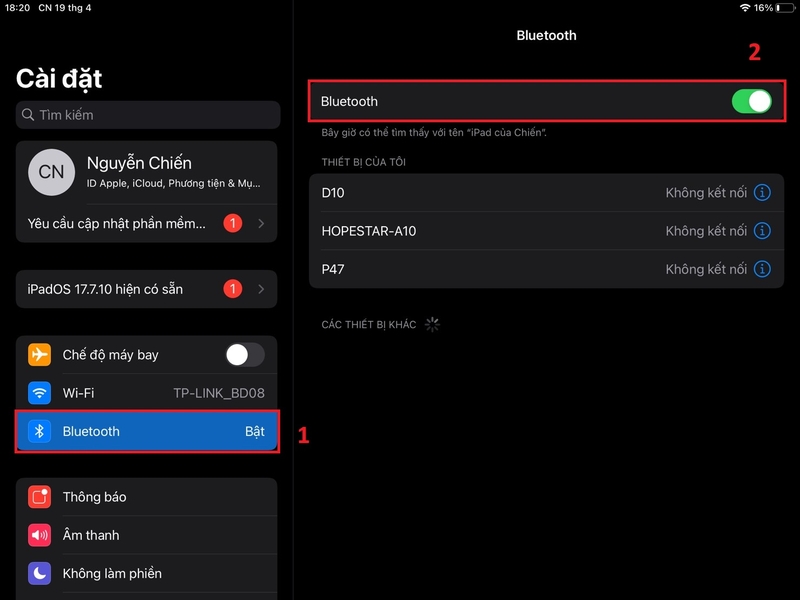The height and width of the screenshot is (600, 800).
Task: Select Bluetooth in settings sidebar
Action: click(x=146, y=431)
